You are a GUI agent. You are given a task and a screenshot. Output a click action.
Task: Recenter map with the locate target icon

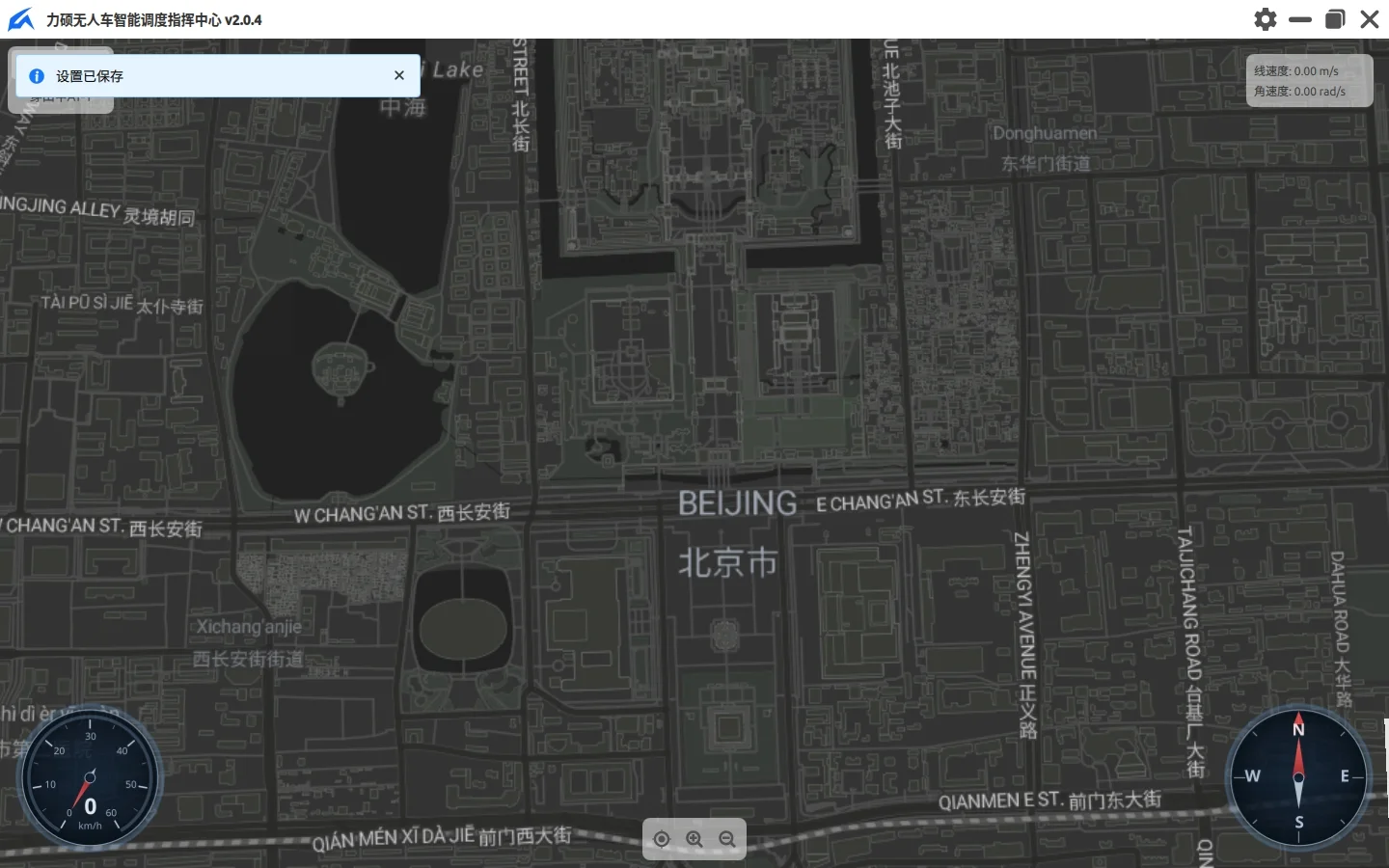pos(662,839)
